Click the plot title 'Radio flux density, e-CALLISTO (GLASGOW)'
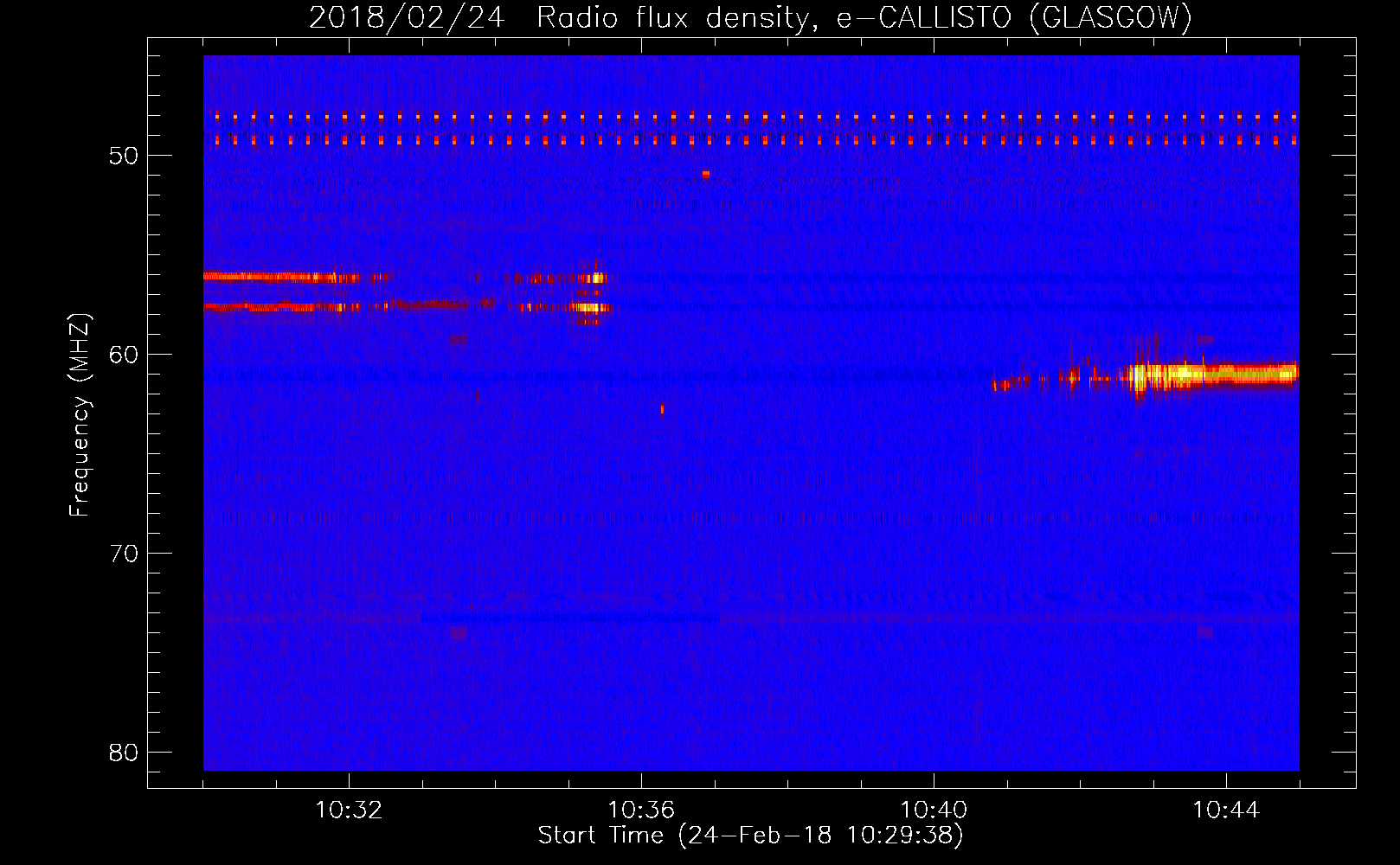Viewport: 1400px width, 865px height. coord(864,18)
